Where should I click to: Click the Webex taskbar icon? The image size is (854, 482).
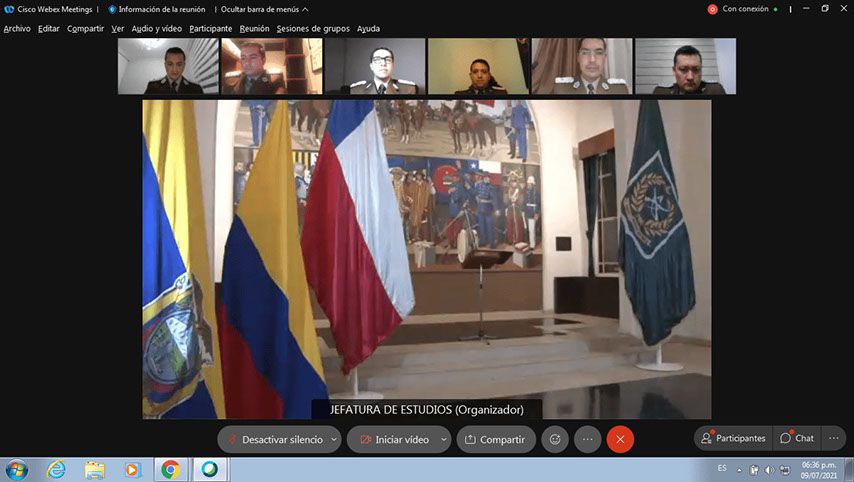click(x=209, y=469)
